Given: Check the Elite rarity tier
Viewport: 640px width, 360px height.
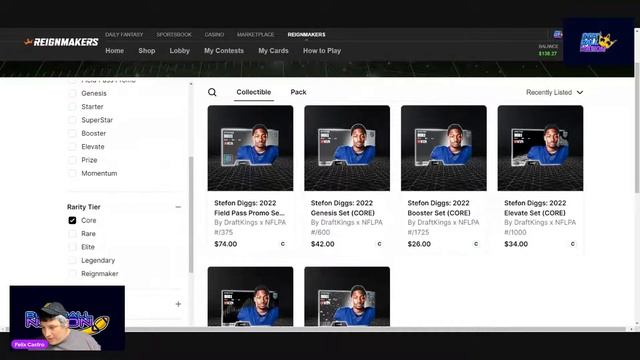Looking at the screenshot, I should pyautogui.click(x=72, y=247).
